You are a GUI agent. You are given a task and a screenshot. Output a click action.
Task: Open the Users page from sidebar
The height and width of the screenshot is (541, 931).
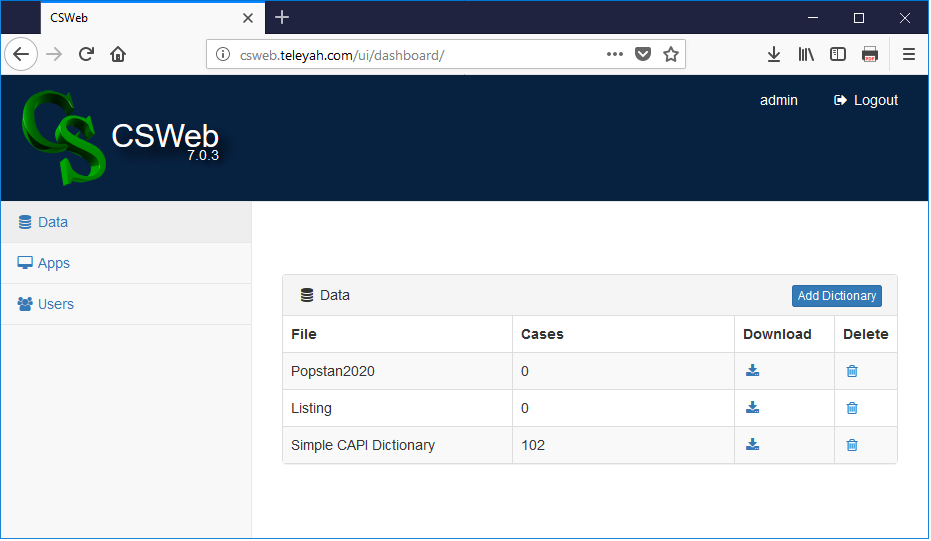[55, 304]
